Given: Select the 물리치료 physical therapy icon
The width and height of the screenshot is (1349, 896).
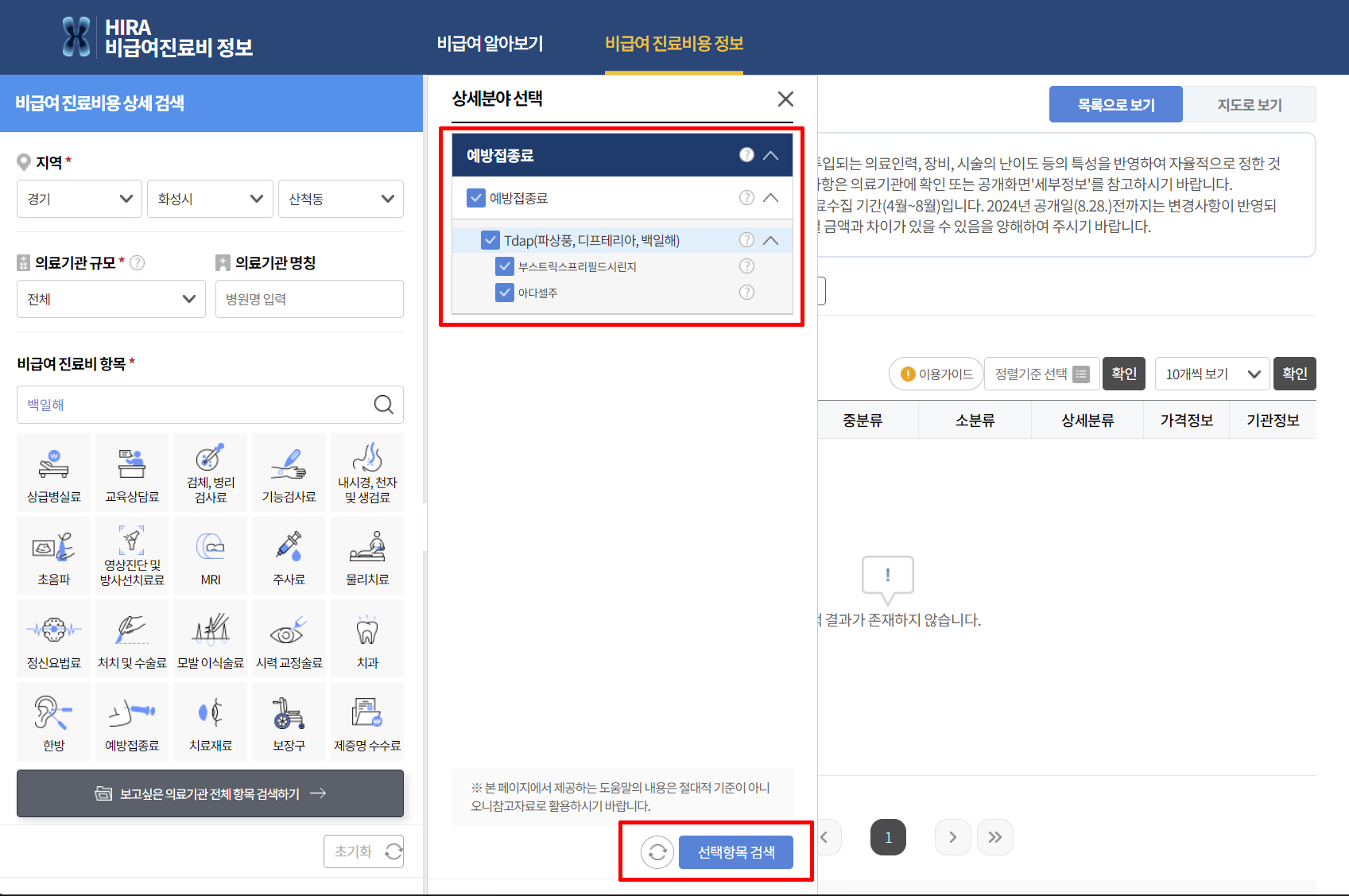Looking at the screenshot, I should (x=366, y=554).
